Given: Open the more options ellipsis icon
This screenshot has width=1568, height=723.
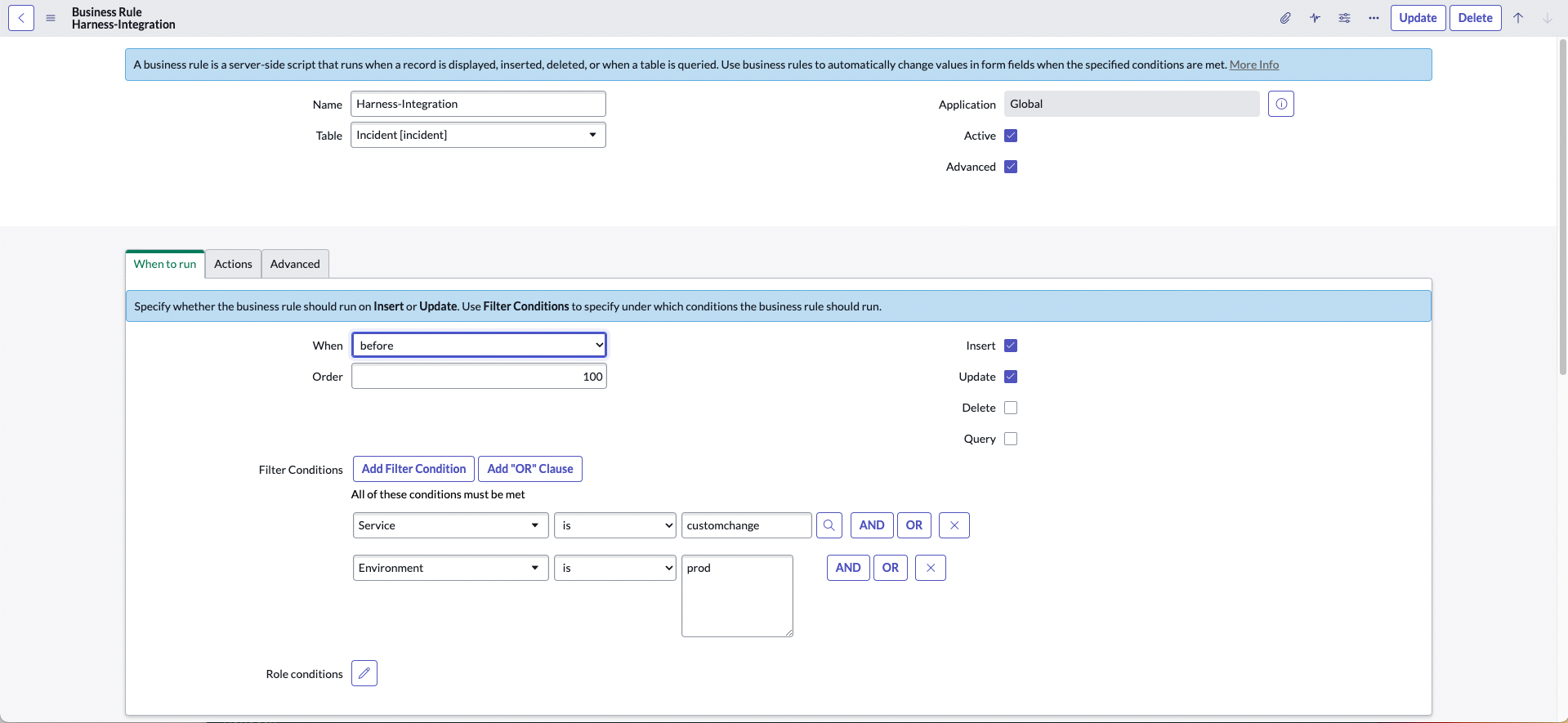Looking at the screenshot, I should click(1374, 18).
